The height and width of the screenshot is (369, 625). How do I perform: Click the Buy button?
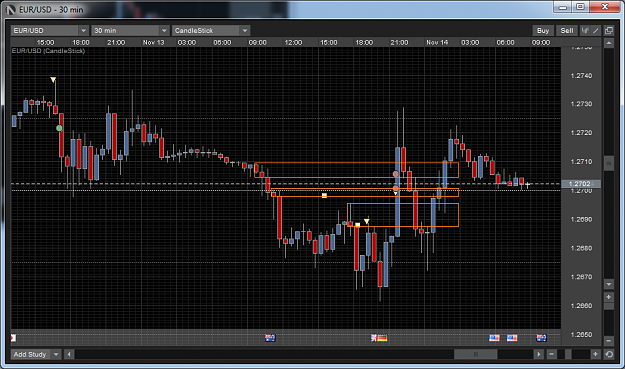coord(542,31)
